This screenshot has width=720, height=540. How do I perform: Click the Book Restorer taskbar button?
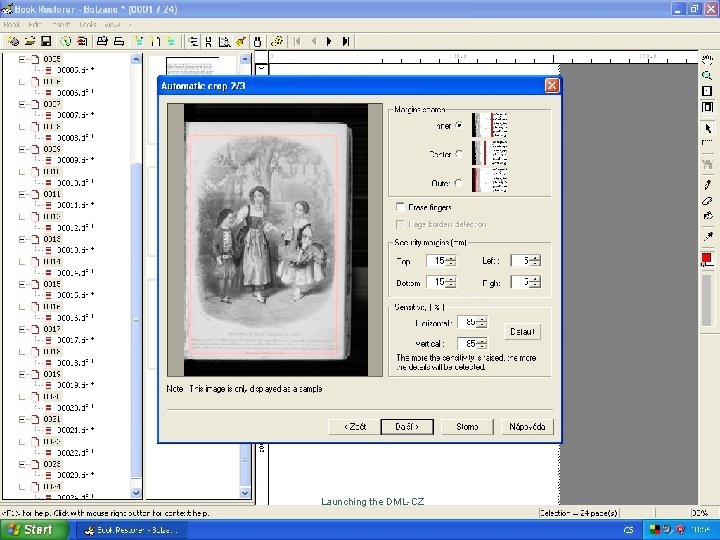tap(132, 530)
